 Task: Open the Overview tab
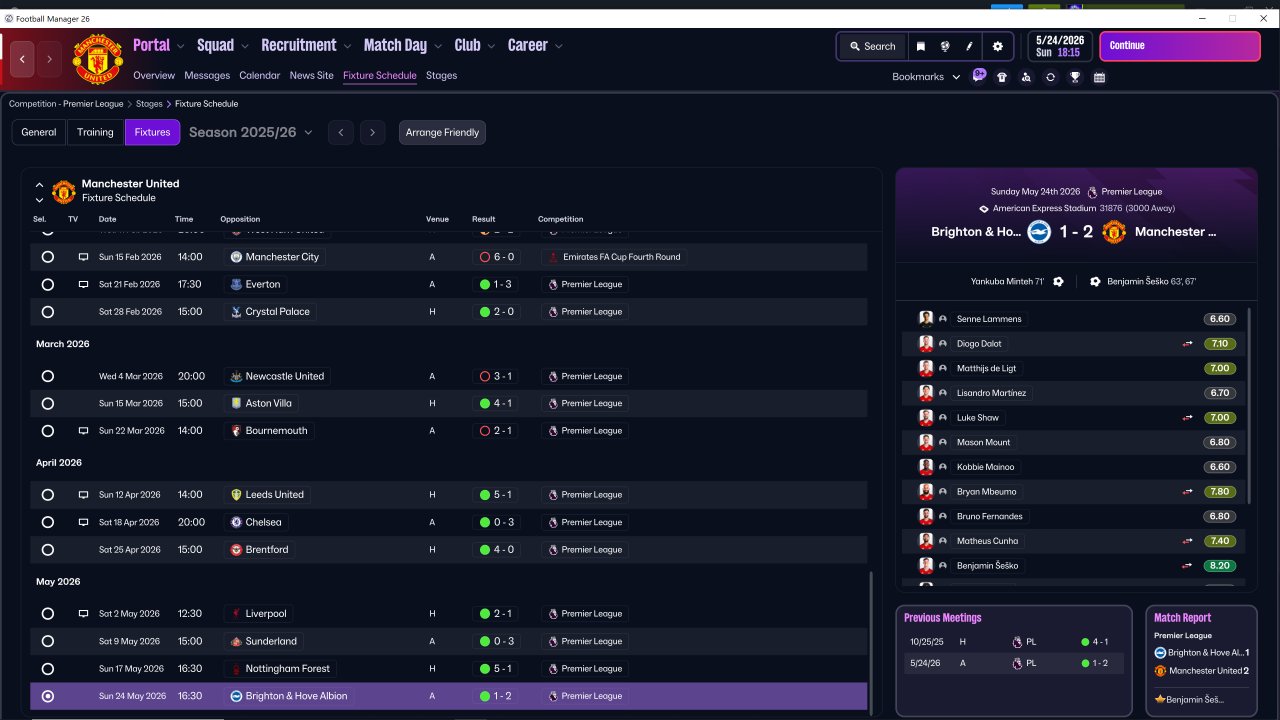pos(154,76)
